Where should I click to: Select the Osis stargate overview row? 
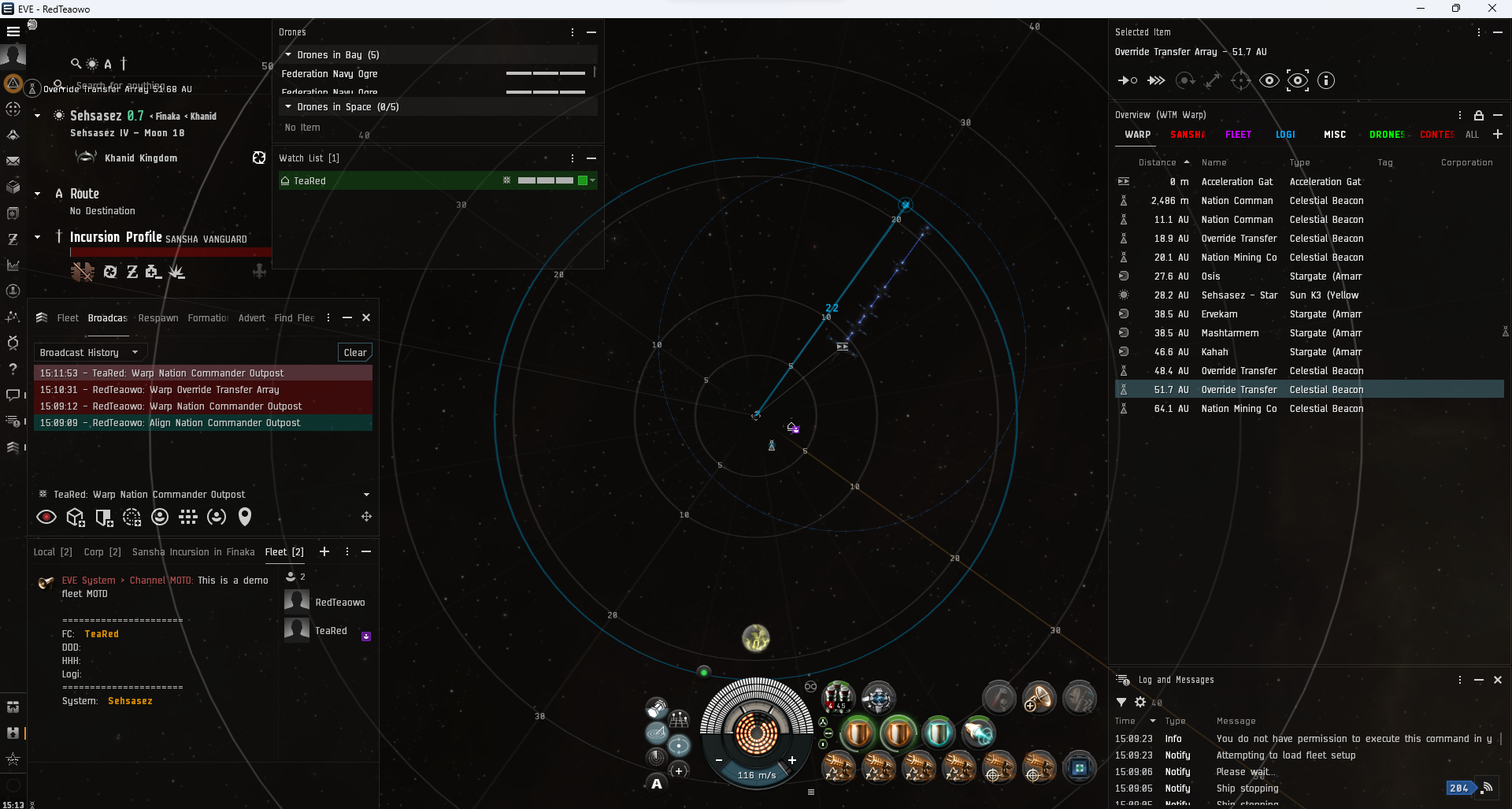coord(1309,276)
